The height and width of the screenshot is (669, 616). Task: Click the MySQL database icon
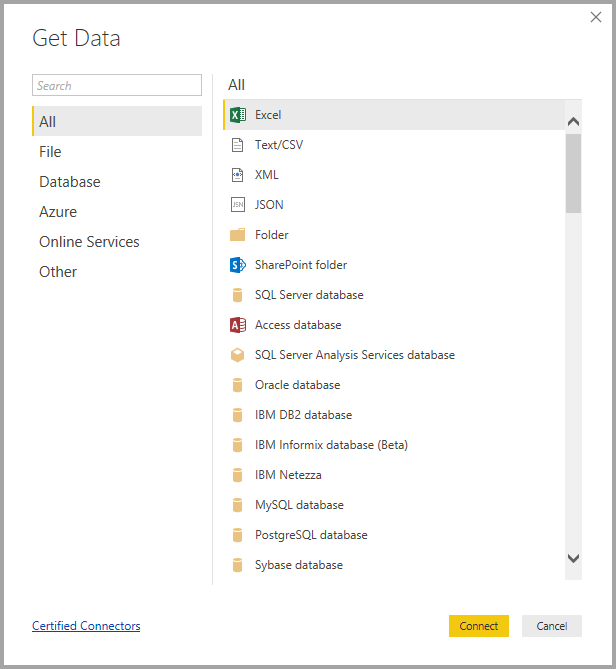tap(238, 505)
